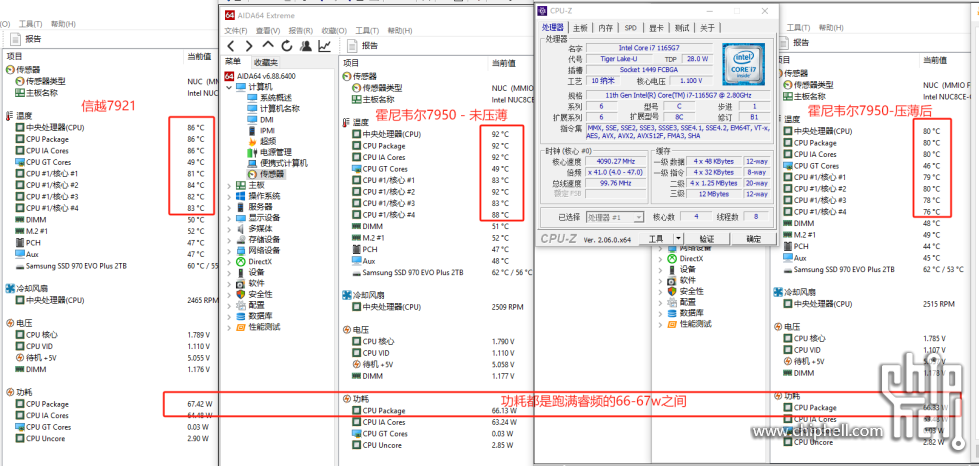Viewport: 979px width, 466px height.
Task: Select 传感器 under 计算机 in the tree
Action: point(272,174)
